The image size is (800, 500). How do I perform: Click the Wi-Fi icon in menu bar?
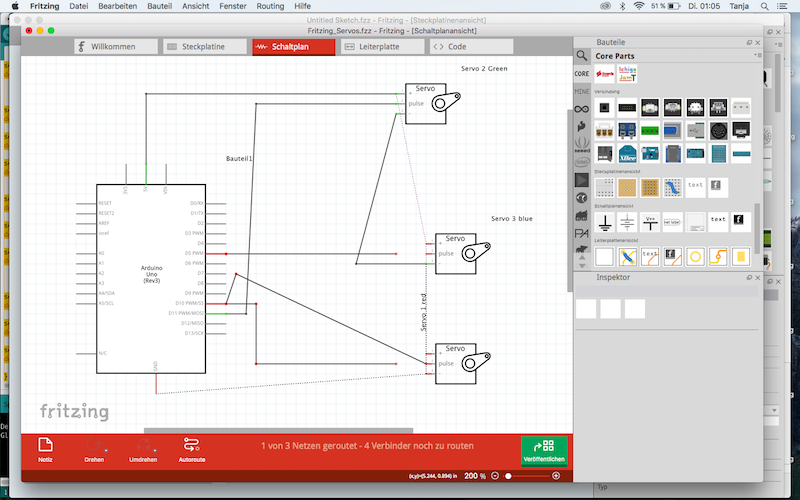(x=639, y=6)
